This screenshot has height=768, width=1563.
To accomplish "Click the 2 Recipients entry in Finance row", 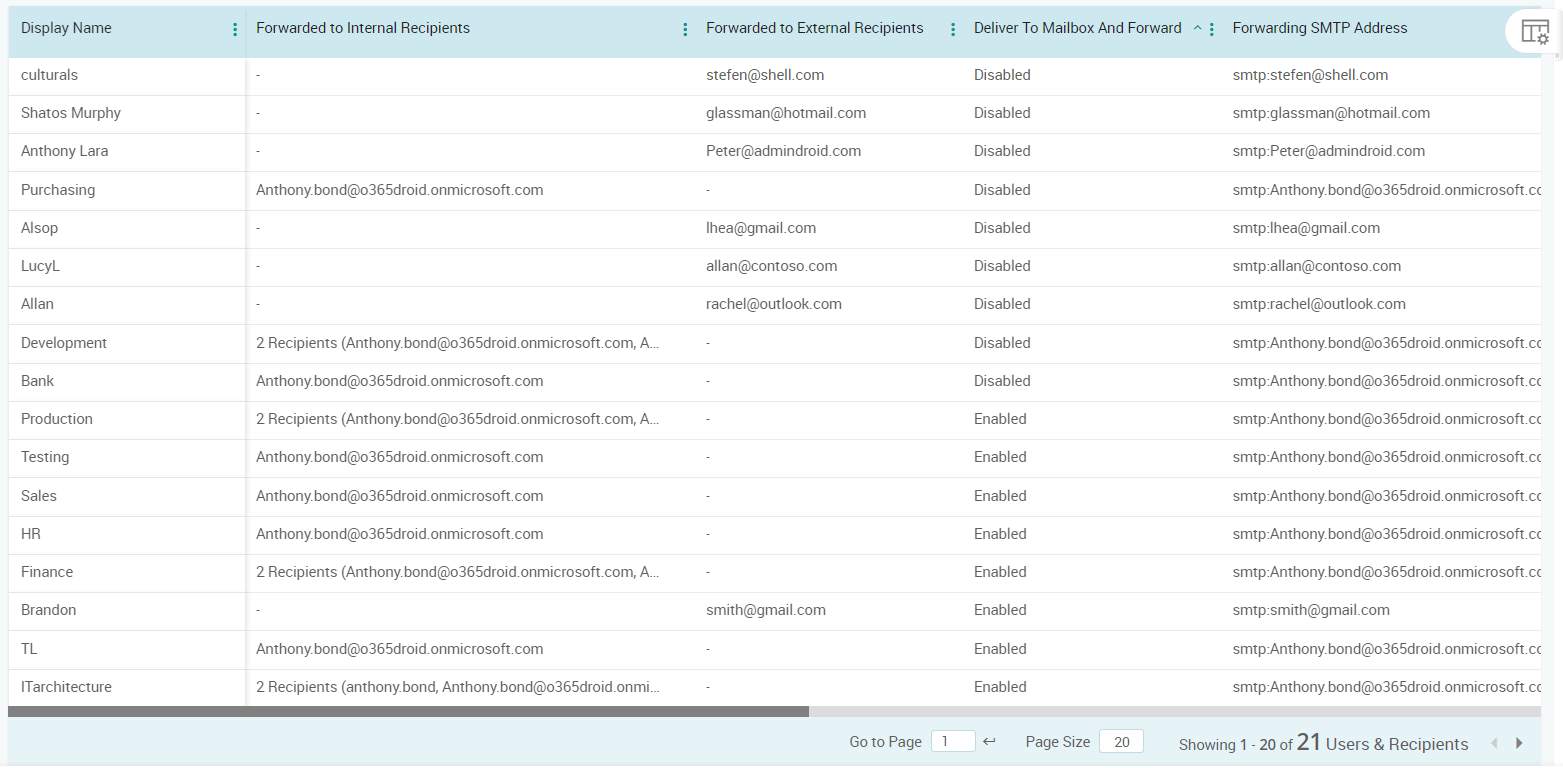I will (458, 572).
